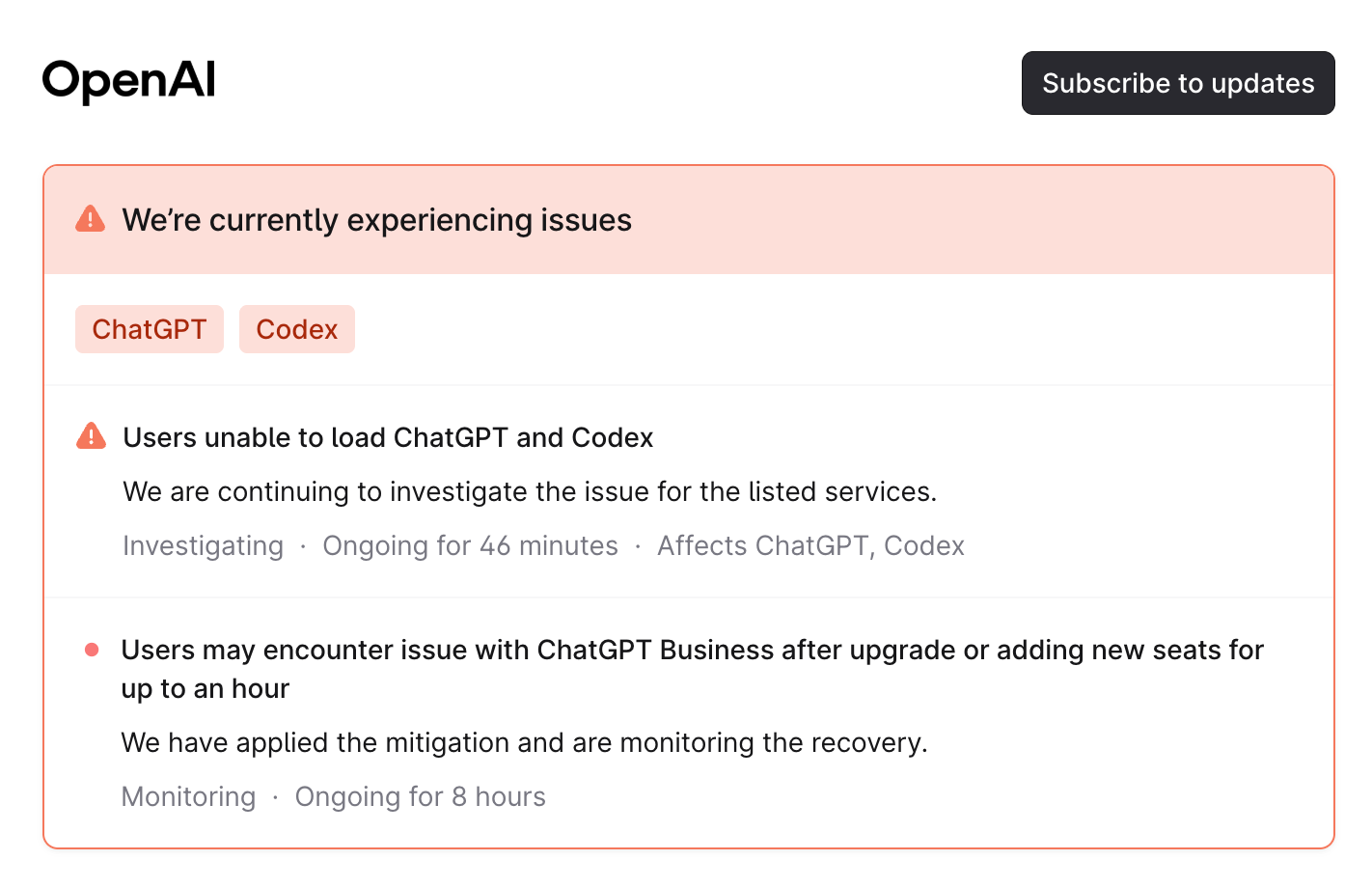Click the 'Monitoring' status label
1372x888 pixels.
(x=188, y=796)
